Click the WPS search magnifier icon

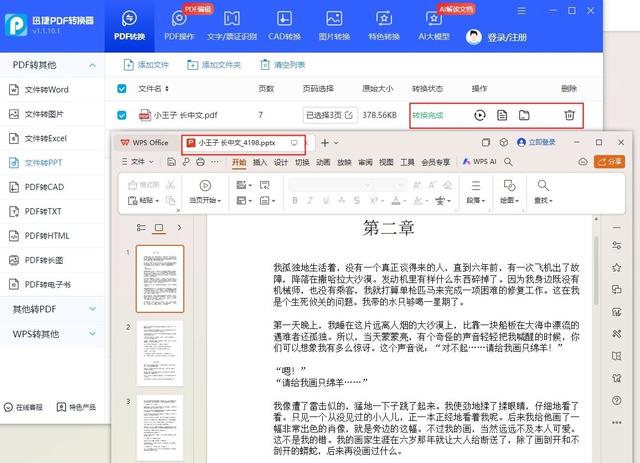point(508,162)
